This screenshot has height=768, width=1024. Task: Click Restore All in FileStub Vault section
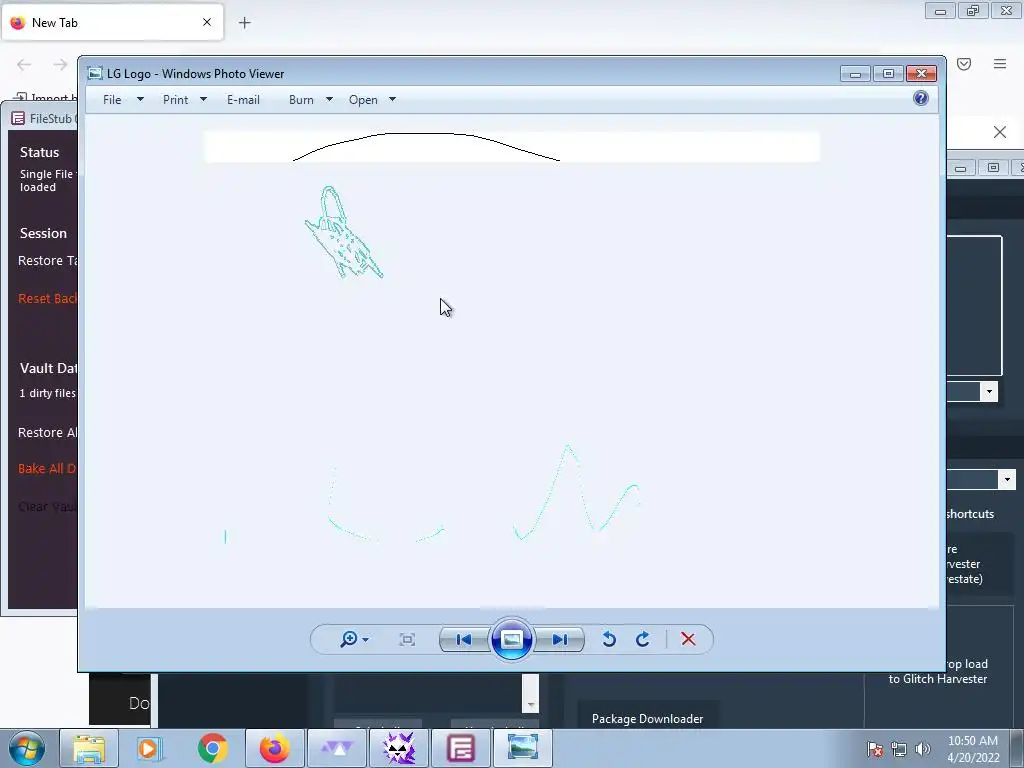[x=48, y=432]
